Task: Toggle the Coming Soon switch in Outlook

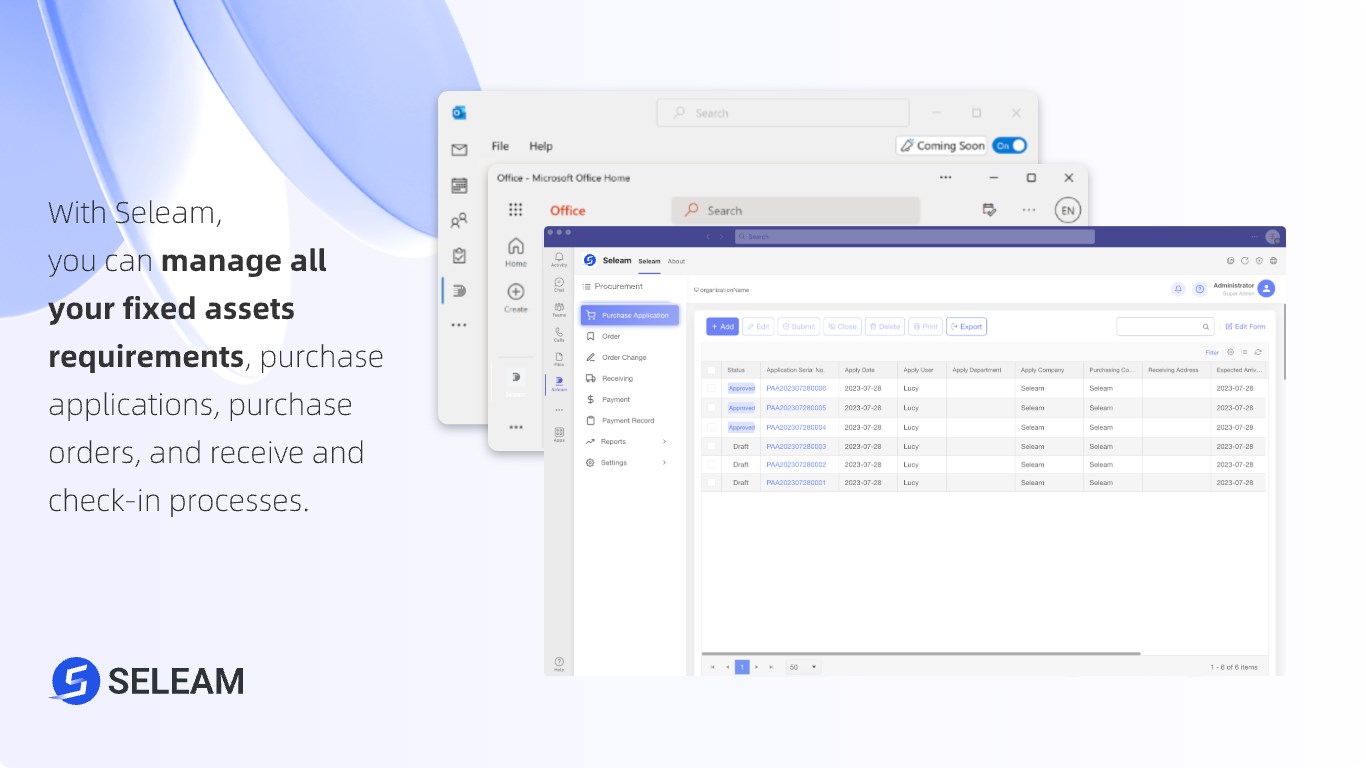Action: point(1009,146)
